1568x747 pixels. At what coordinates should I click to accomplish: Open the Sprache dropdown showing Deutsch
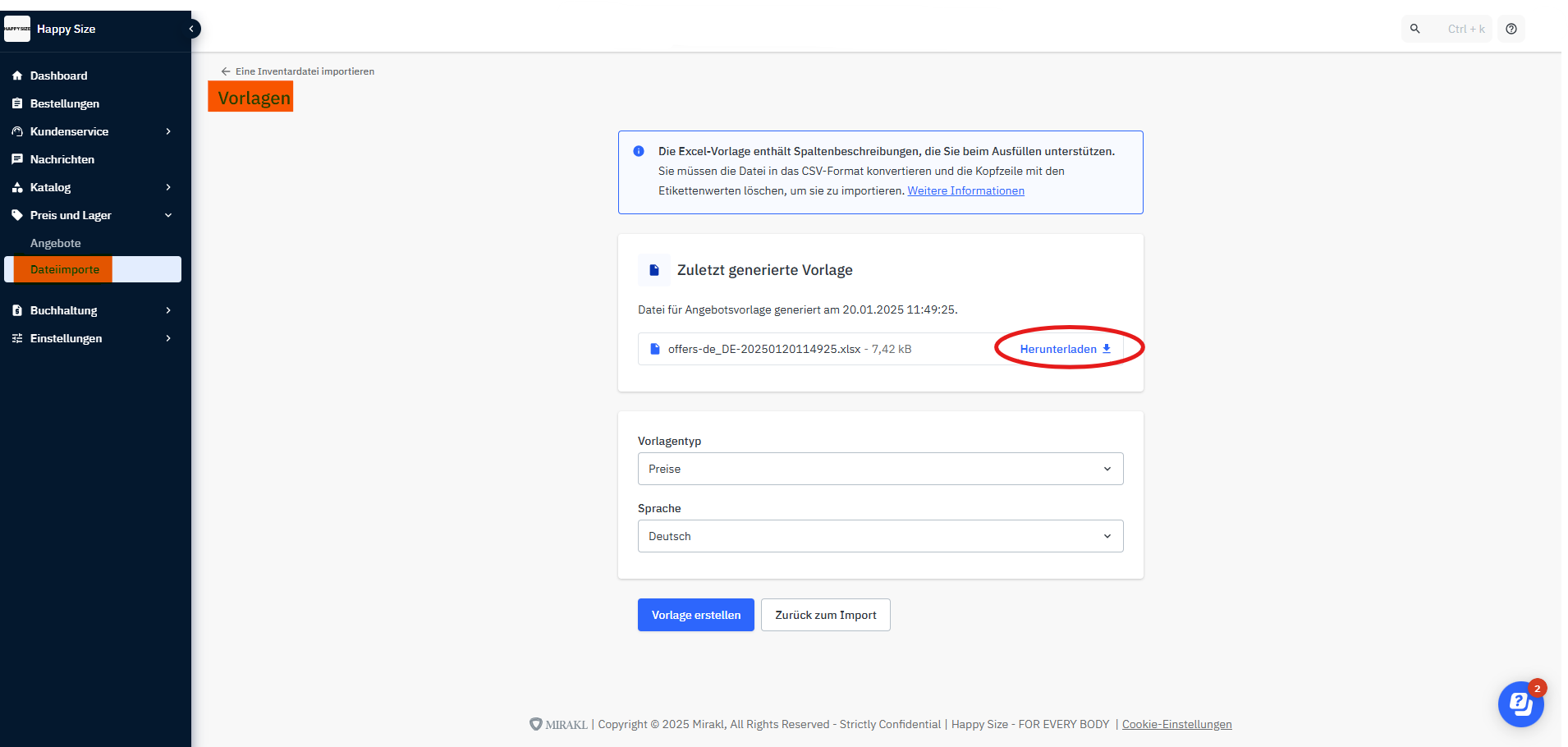(x=880, y=536)
